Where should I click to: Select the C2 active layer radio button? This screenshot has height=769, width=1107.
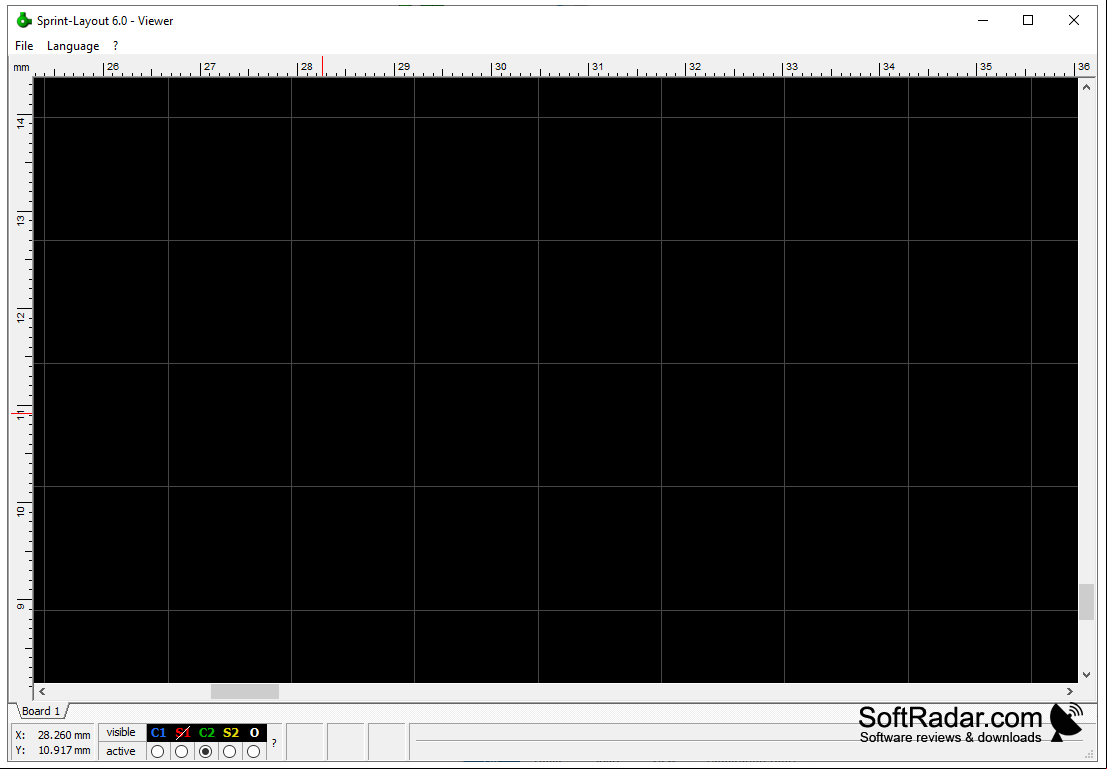click(205, 752)
